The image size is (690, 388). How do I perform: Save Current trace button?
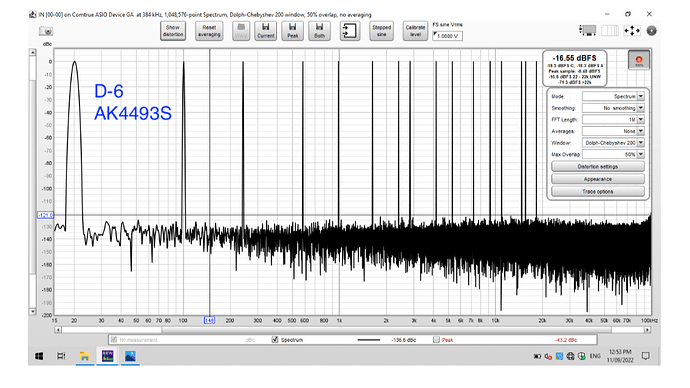265,31
